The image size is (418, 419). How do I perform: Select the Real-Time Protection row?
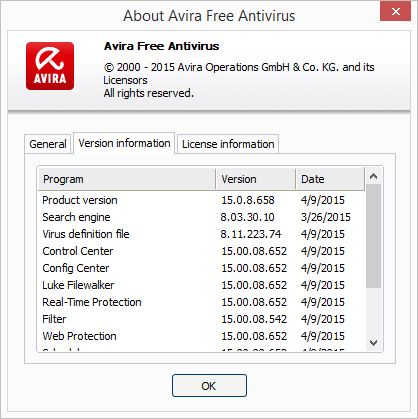pos(202,302)
